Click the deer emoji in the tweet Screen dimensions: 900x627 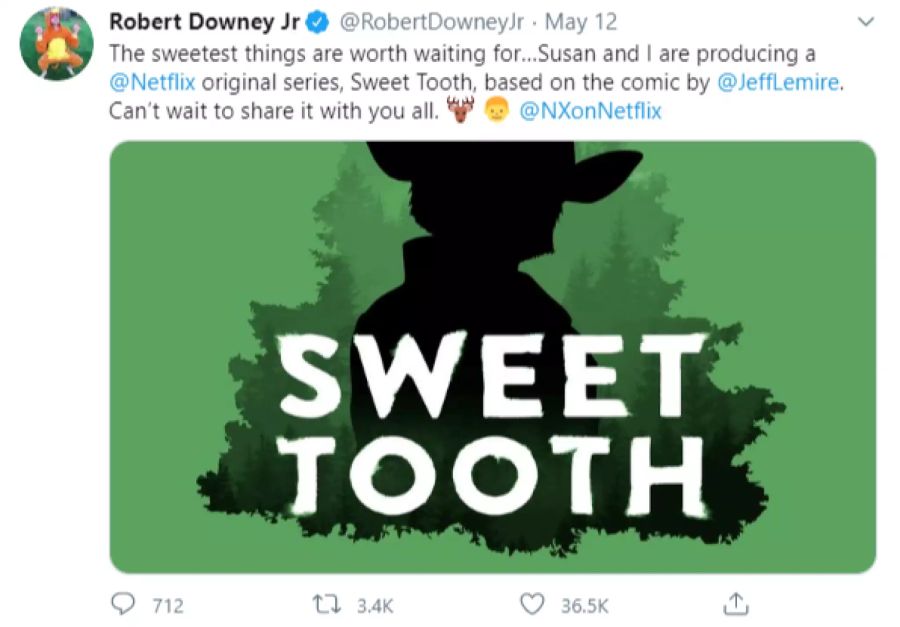click(458, 112)
